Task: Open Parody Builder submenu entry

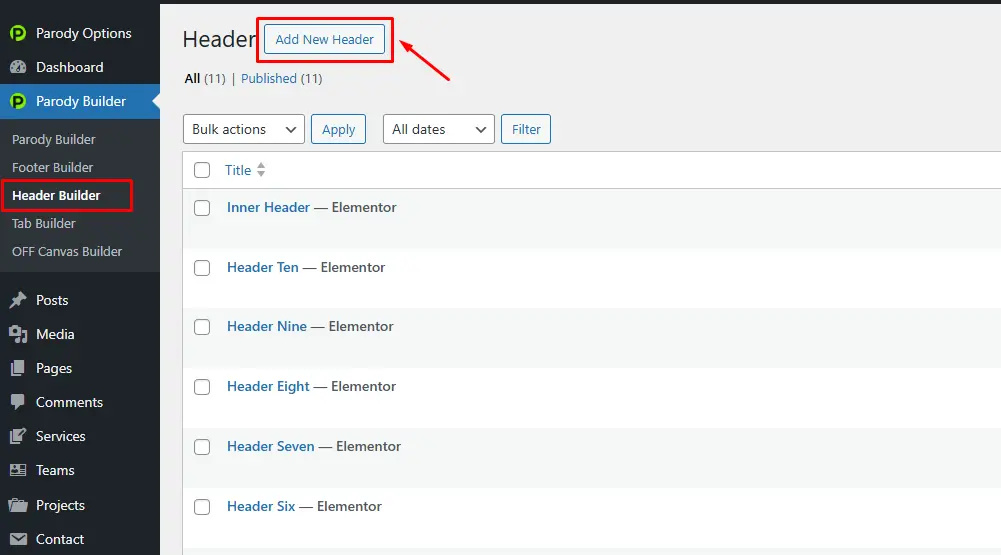Action: 54,139
